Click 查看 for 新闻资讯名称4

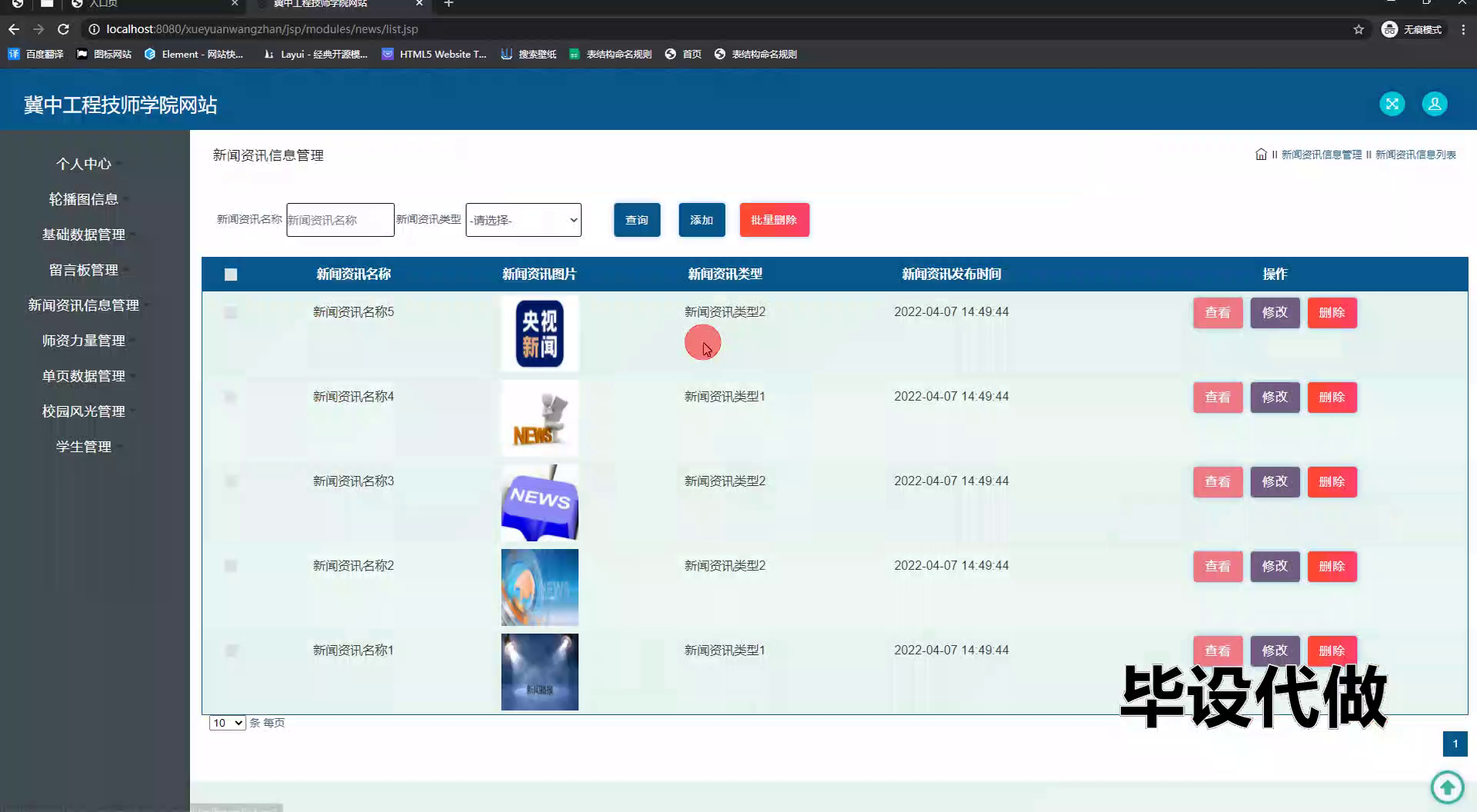point(1218,398)
